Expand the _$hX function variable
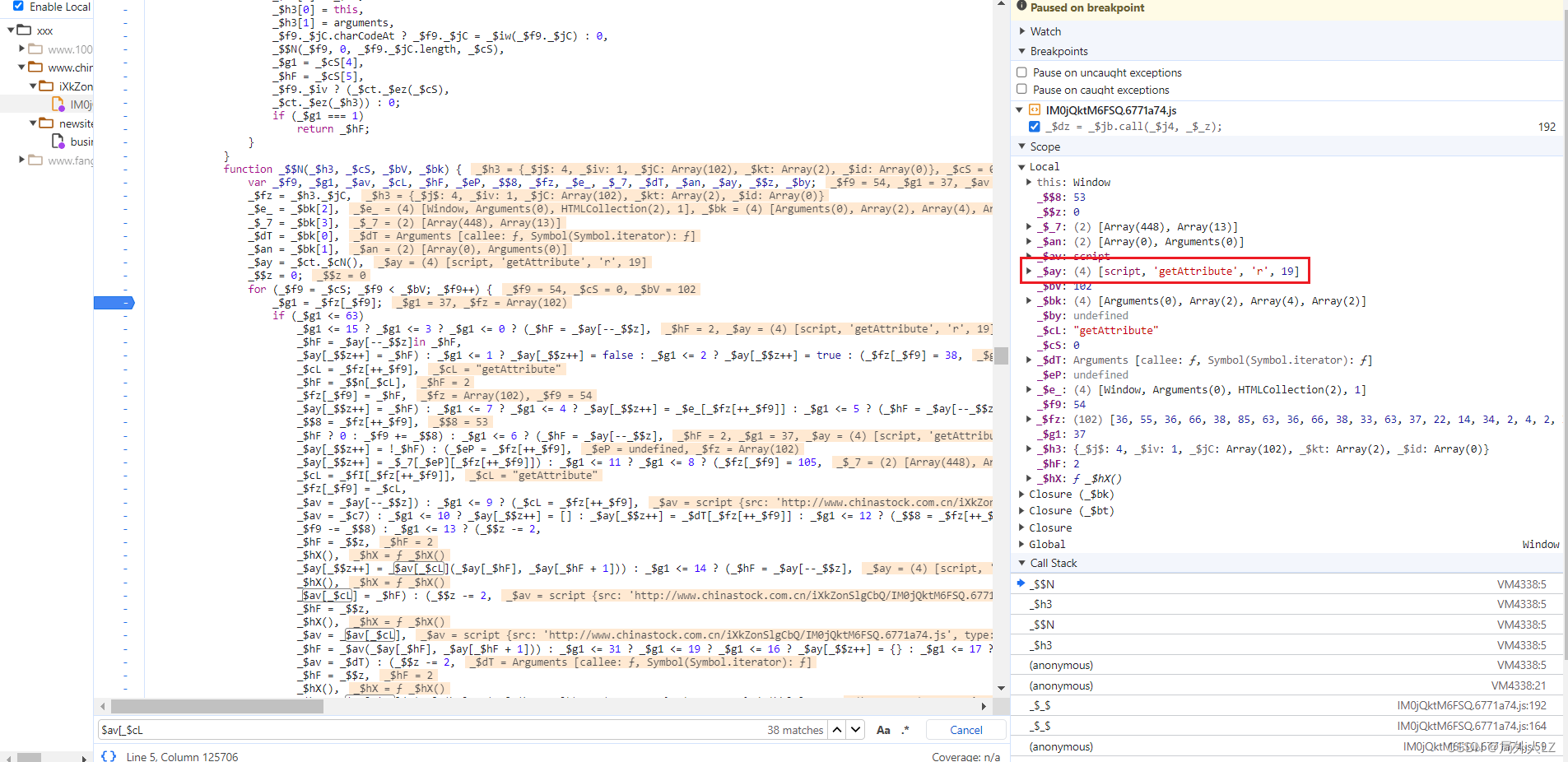1568x762 pixels. click(1029, 478)
